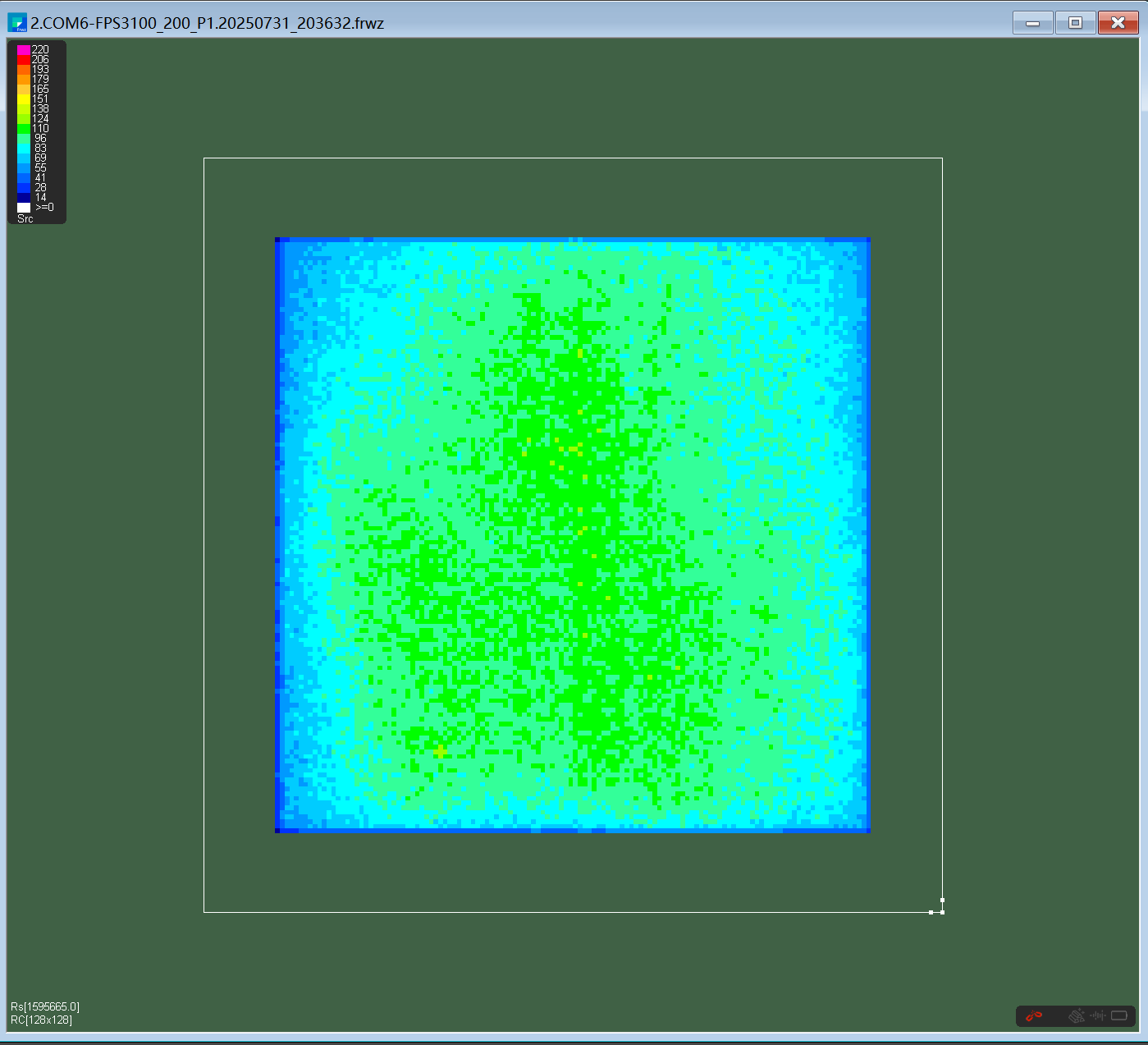Image resolution: width=1148 pixels, height=1045 pixels.
Task: Maximize the heatmap viewer window
Action: [x=1075, y=23]
